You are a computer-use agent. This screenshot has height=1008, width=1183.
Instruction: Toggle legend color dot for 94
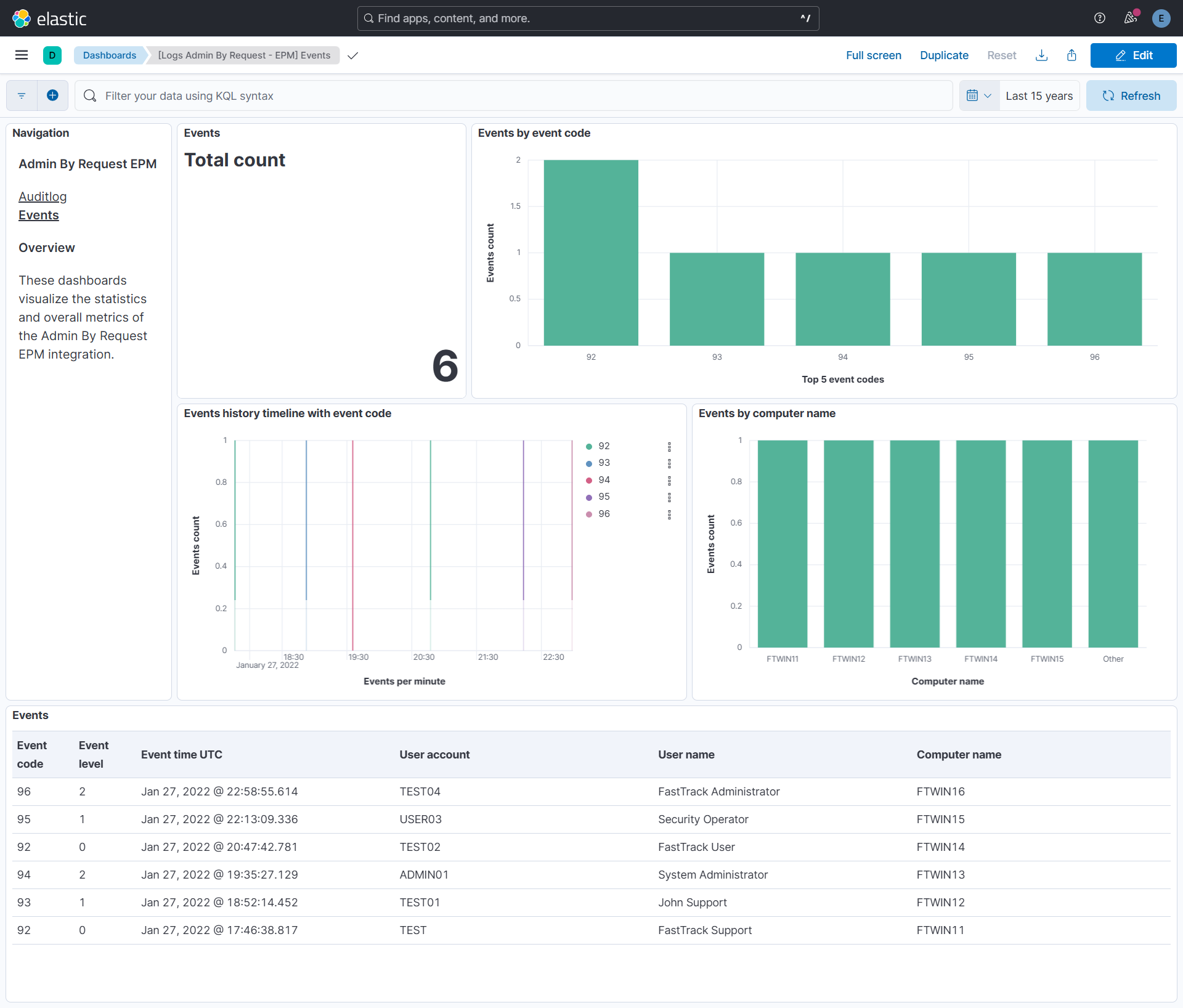589,481
